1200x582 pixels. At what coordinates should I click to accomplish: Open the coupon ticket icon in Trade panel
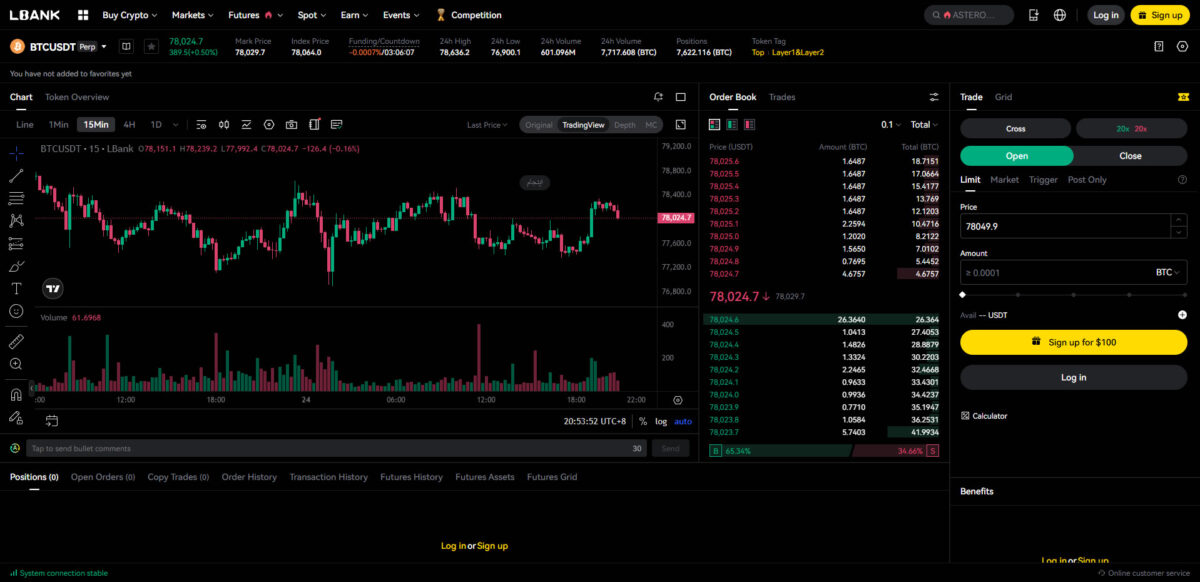pyautogui.click(x=1183, y=97)
